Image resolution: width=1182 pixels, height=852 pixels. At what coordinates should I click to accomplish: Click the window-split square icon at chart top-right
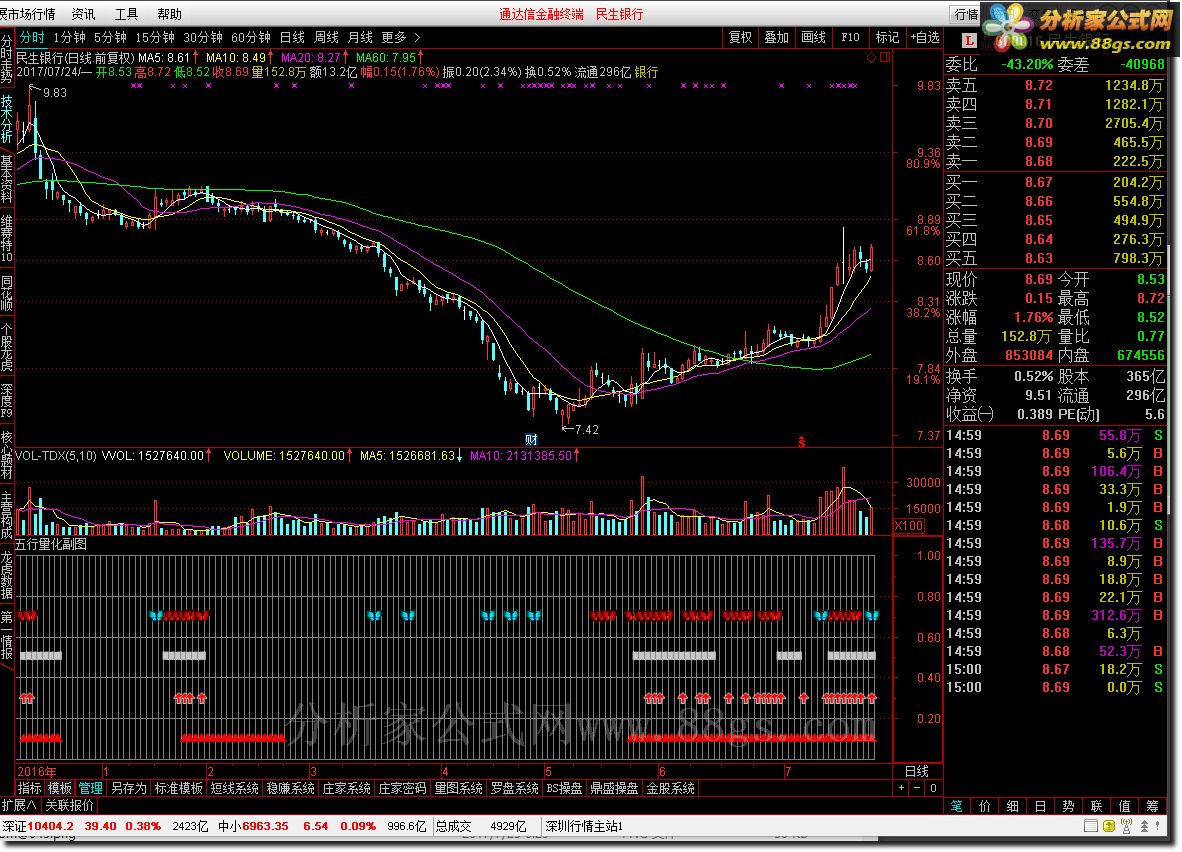click(885, 57)
